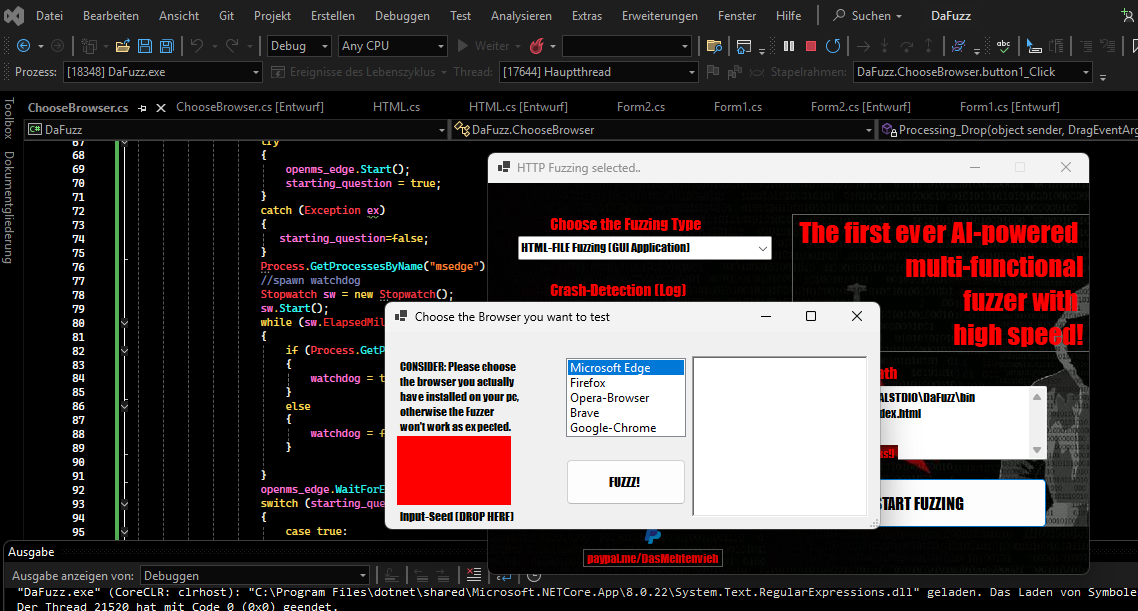Image resolution: width=1138 pixels, height=611 pixels.
Task: Pause debugging with the break-all icon
Action: pos(789,46)
